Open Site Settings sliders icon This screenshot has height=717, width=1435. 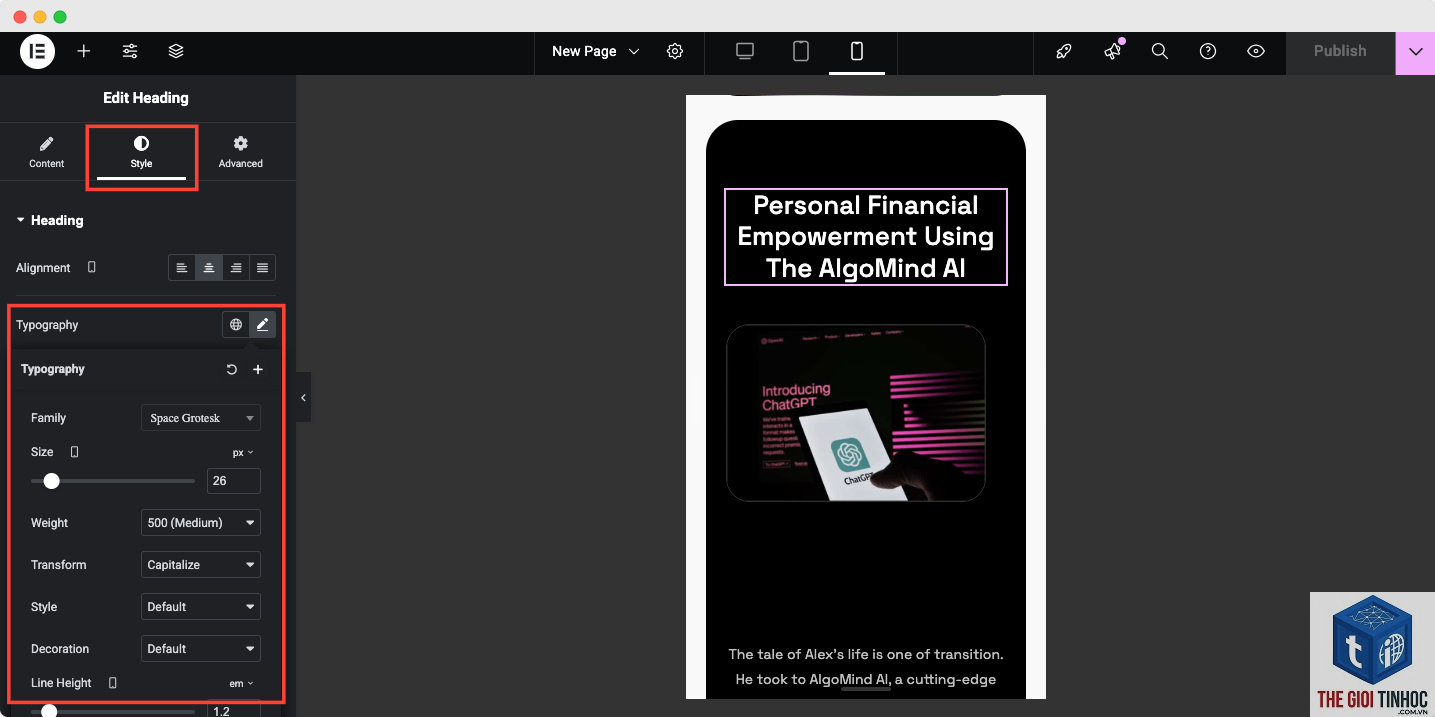(130, 51)
